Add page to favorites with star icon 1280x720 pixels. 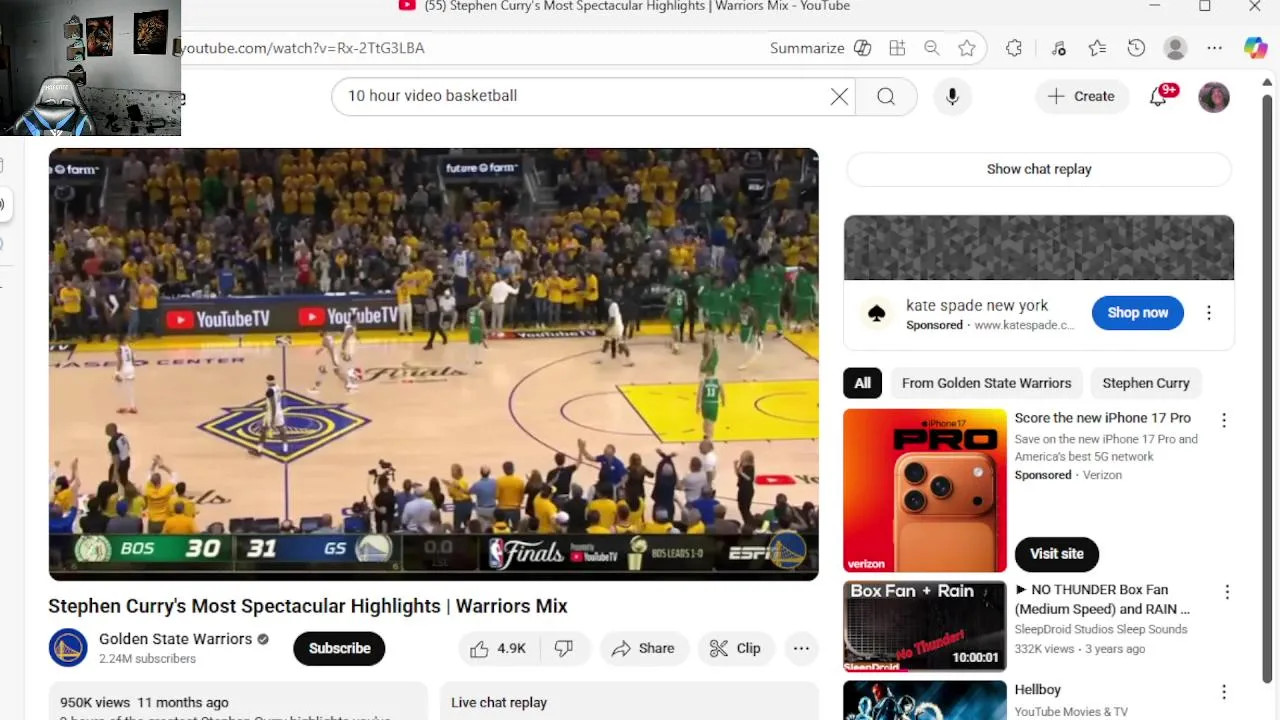[x=967, y=48]
